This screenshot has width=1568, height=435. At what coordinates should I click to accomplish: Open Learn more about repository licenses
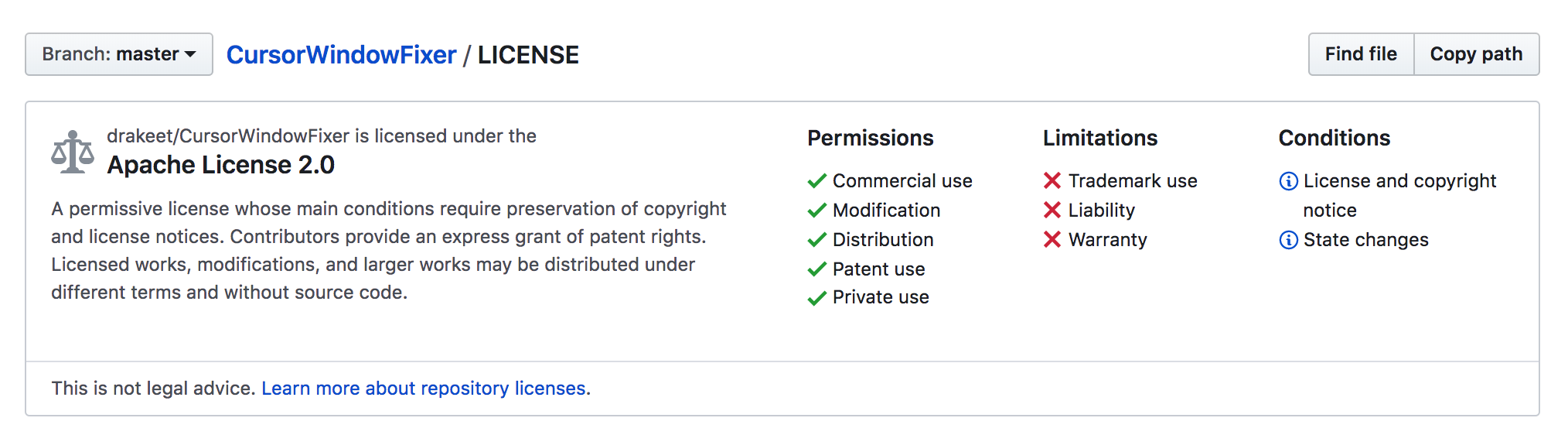(425, 389)
